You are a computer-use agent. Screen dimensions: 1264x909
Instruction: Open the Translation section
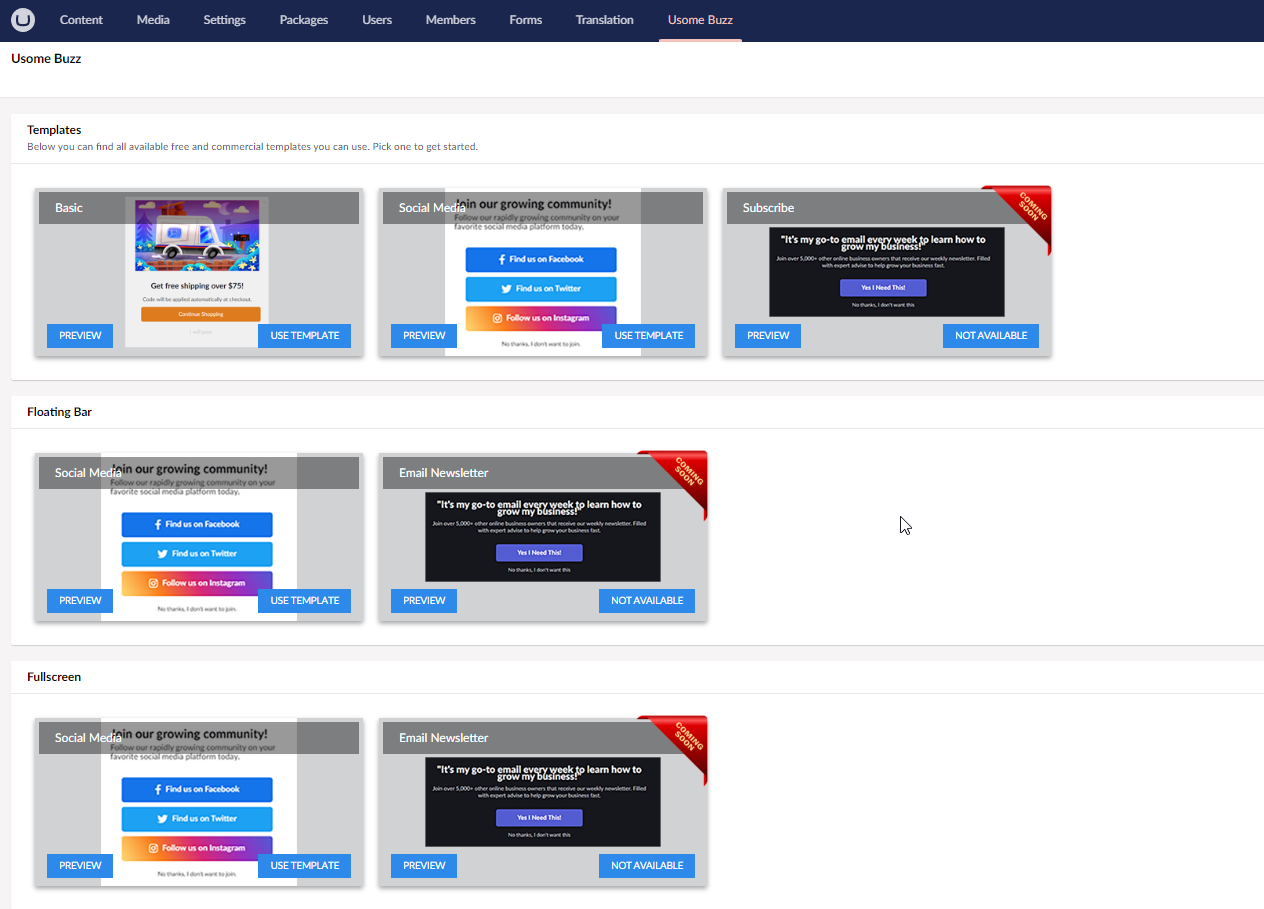tap(604, 20)
